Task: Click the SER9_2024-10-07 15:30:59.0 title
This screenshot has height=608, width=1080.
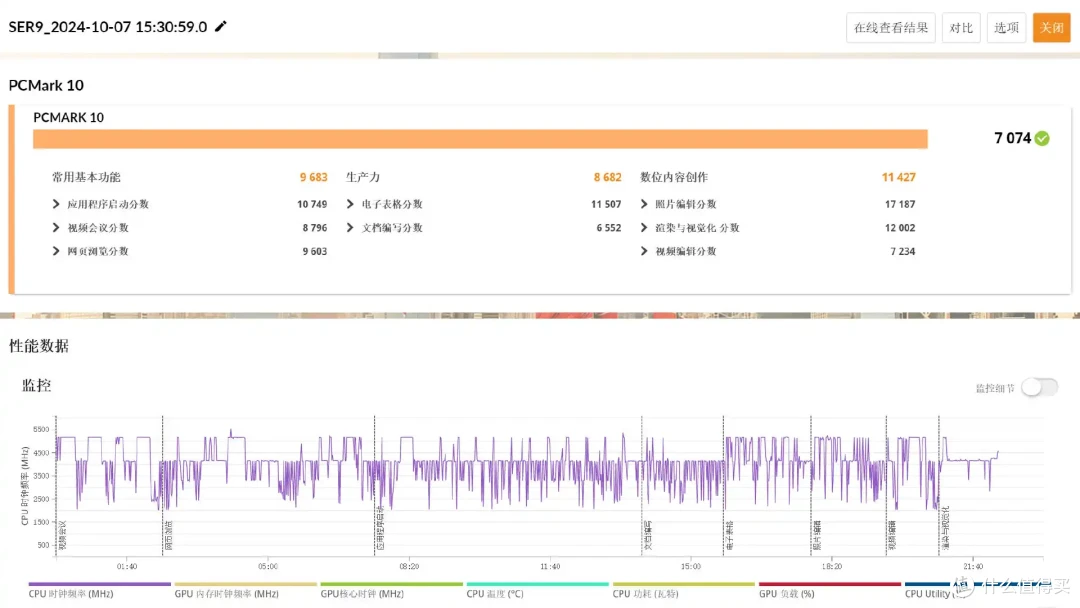Action: [x=107, y=27]
